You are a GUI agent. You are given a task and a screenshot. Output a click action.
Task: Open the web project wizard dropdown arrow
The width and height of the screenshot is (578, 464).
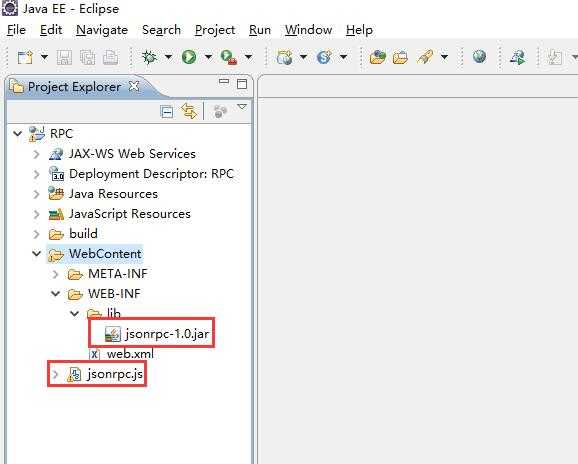(303, 57)
